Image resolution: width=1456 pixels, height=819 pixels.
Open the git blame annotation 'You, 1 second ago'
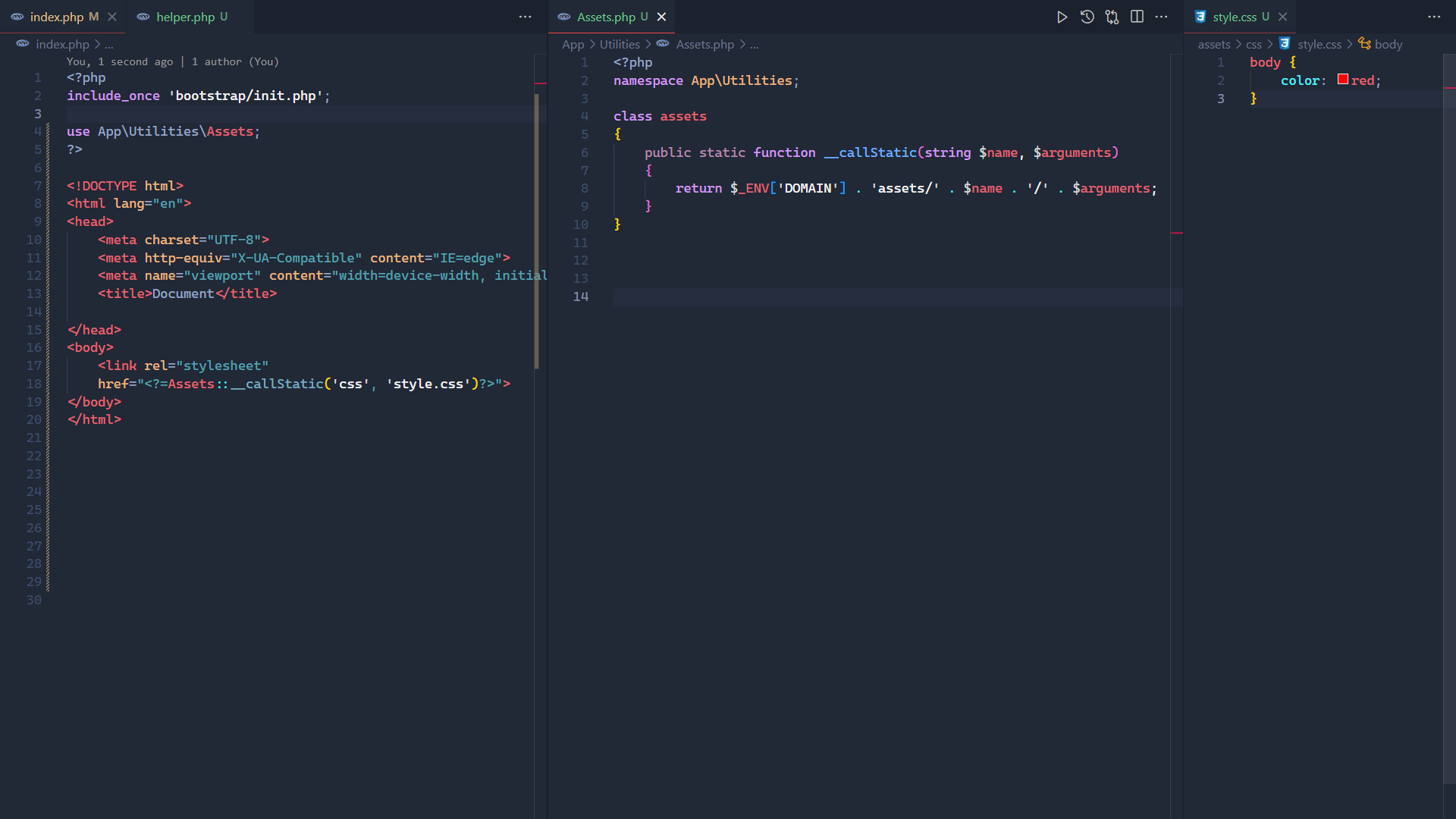coord(120,61)
